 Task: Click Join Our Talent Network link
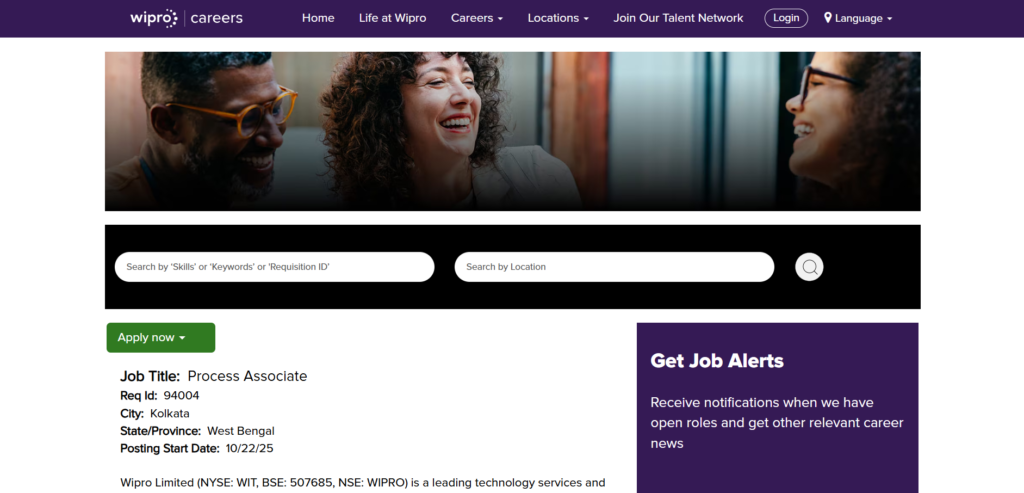click(x=678, y=18)
